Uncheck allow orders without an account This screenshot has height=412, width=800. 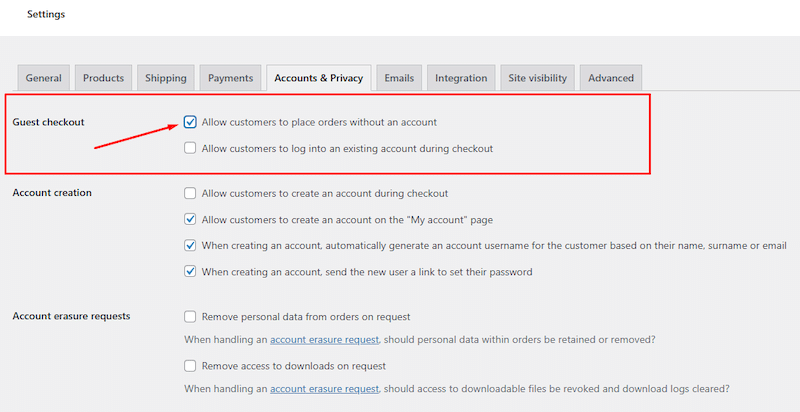[x=190, y=122]
